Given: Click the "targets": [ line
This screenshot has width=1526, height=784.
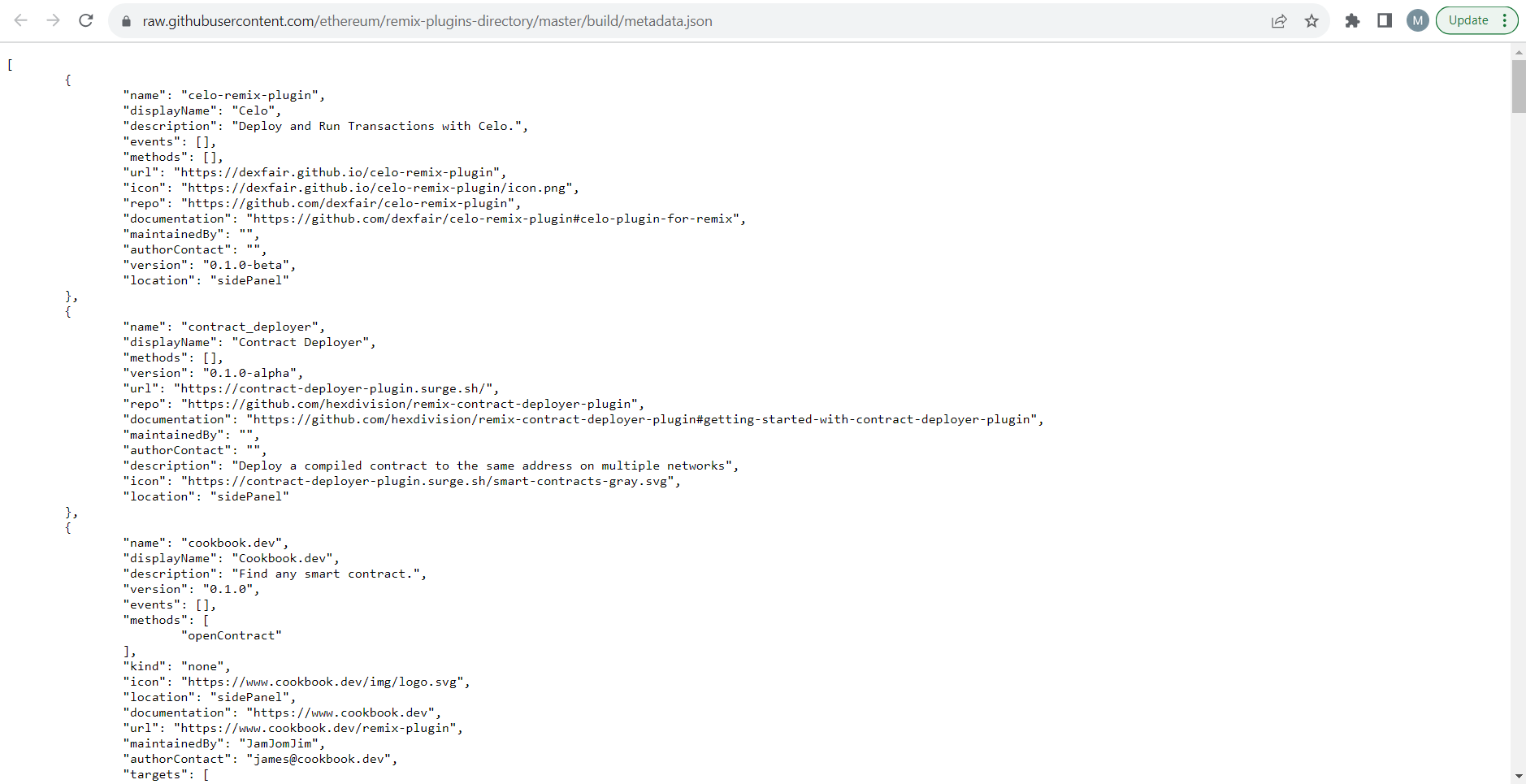Looking at the screenshot, I should tap(167, 774).
